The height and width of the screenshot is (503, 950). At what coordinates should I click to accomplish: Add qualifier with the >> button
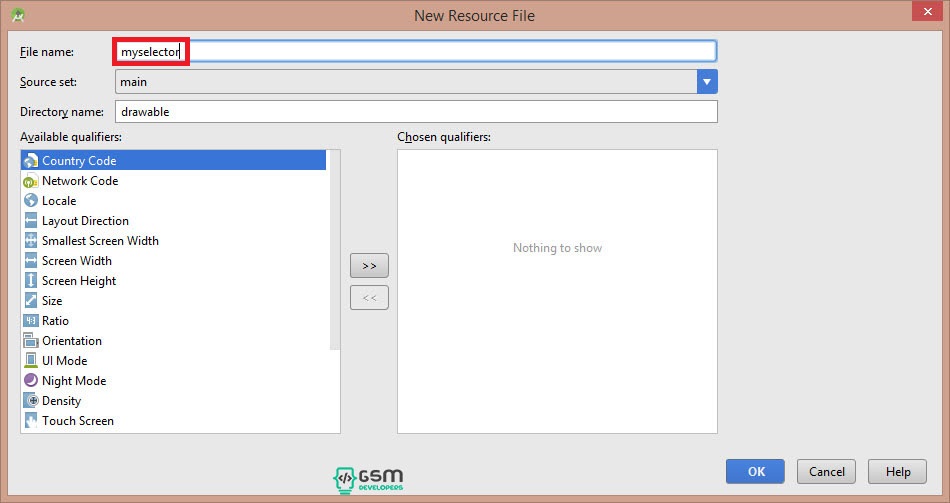tap(369, 265)
